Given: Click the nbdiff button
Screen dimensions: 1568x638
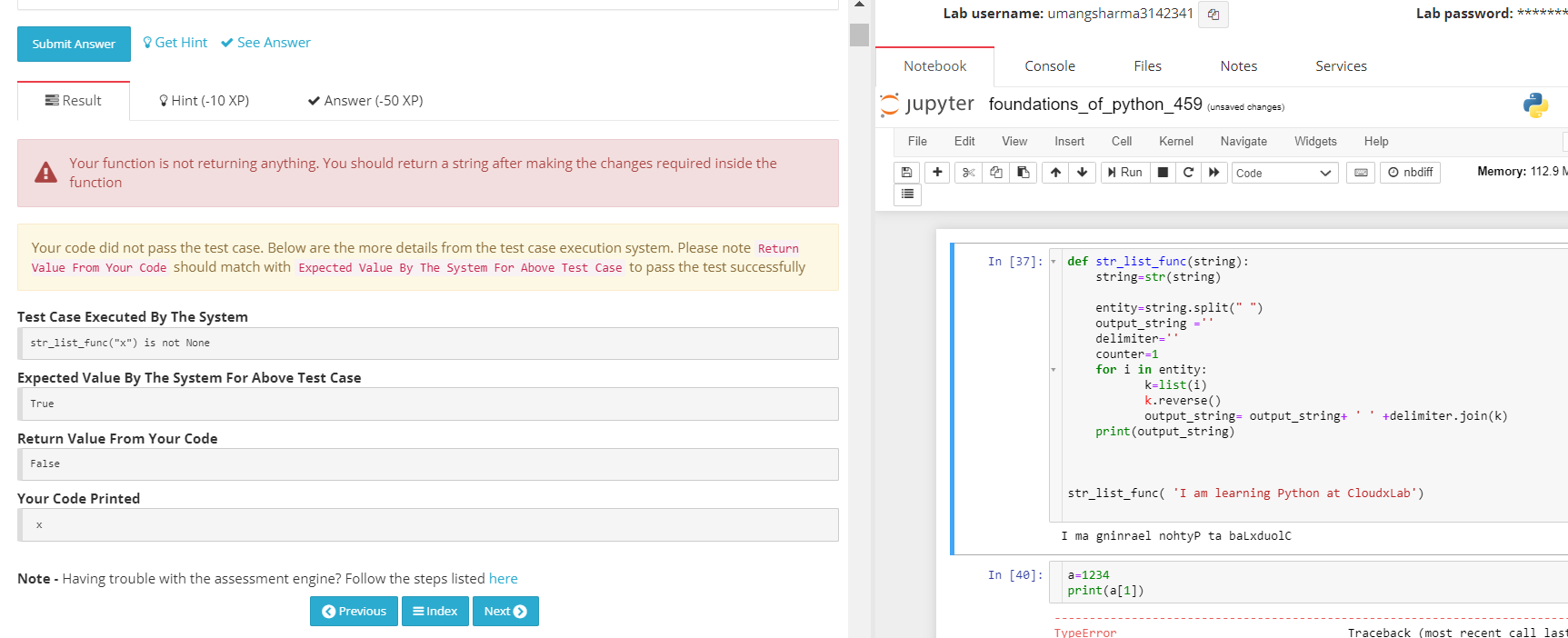Looking at the screenshot, I should click(x=1410, y=173).
